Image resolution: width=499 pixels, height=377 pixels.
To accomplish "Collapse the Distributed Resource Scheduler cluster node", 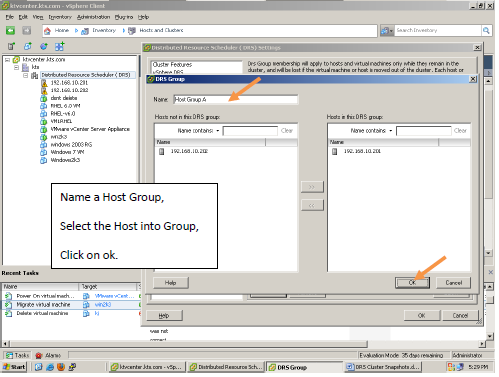I will [x=25, y=75].
